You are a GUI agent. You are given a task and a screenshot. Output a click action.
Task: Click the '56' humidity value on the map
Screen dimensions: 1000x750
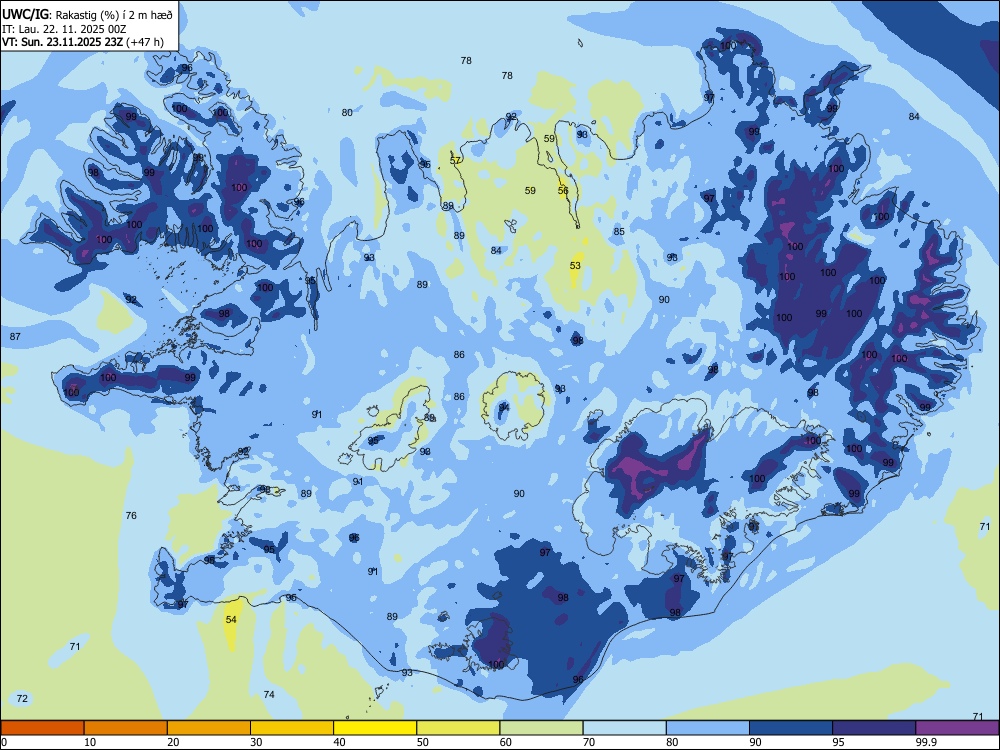coord(562,190)
